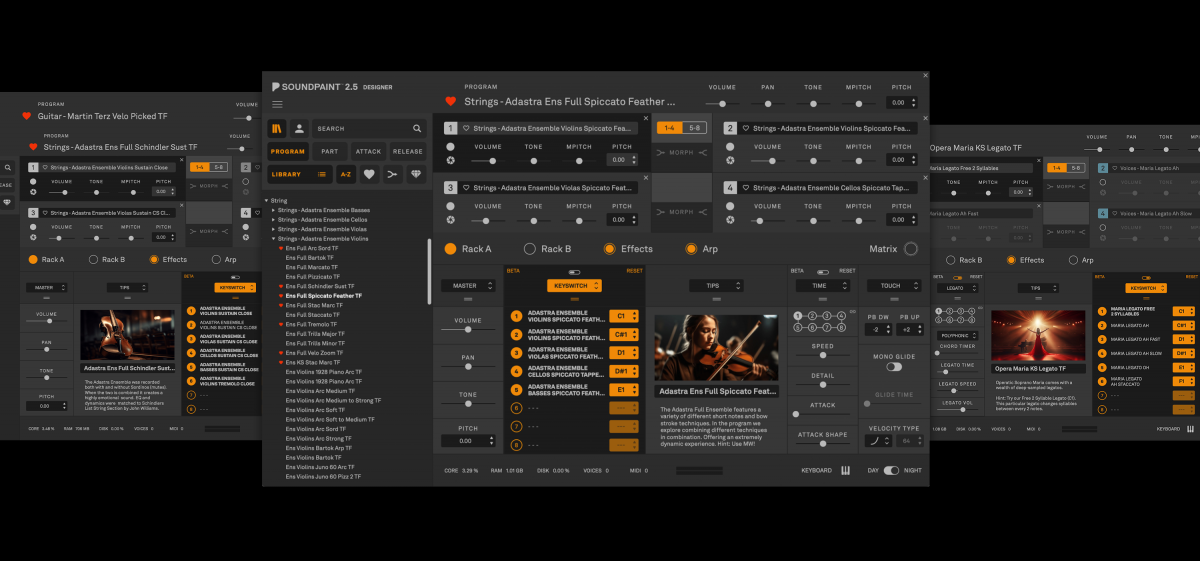Click the diamond filter icon in browser

pos(415,174)
